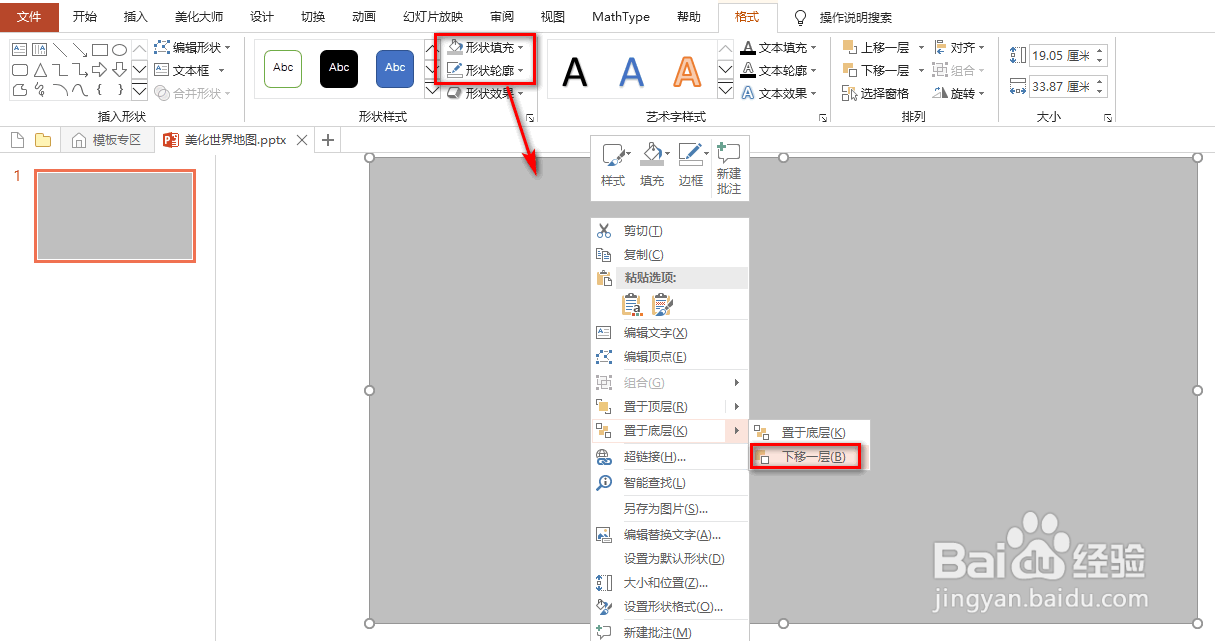Select slide 1 thumbnail in the slide panel

(x=114, y=215)
